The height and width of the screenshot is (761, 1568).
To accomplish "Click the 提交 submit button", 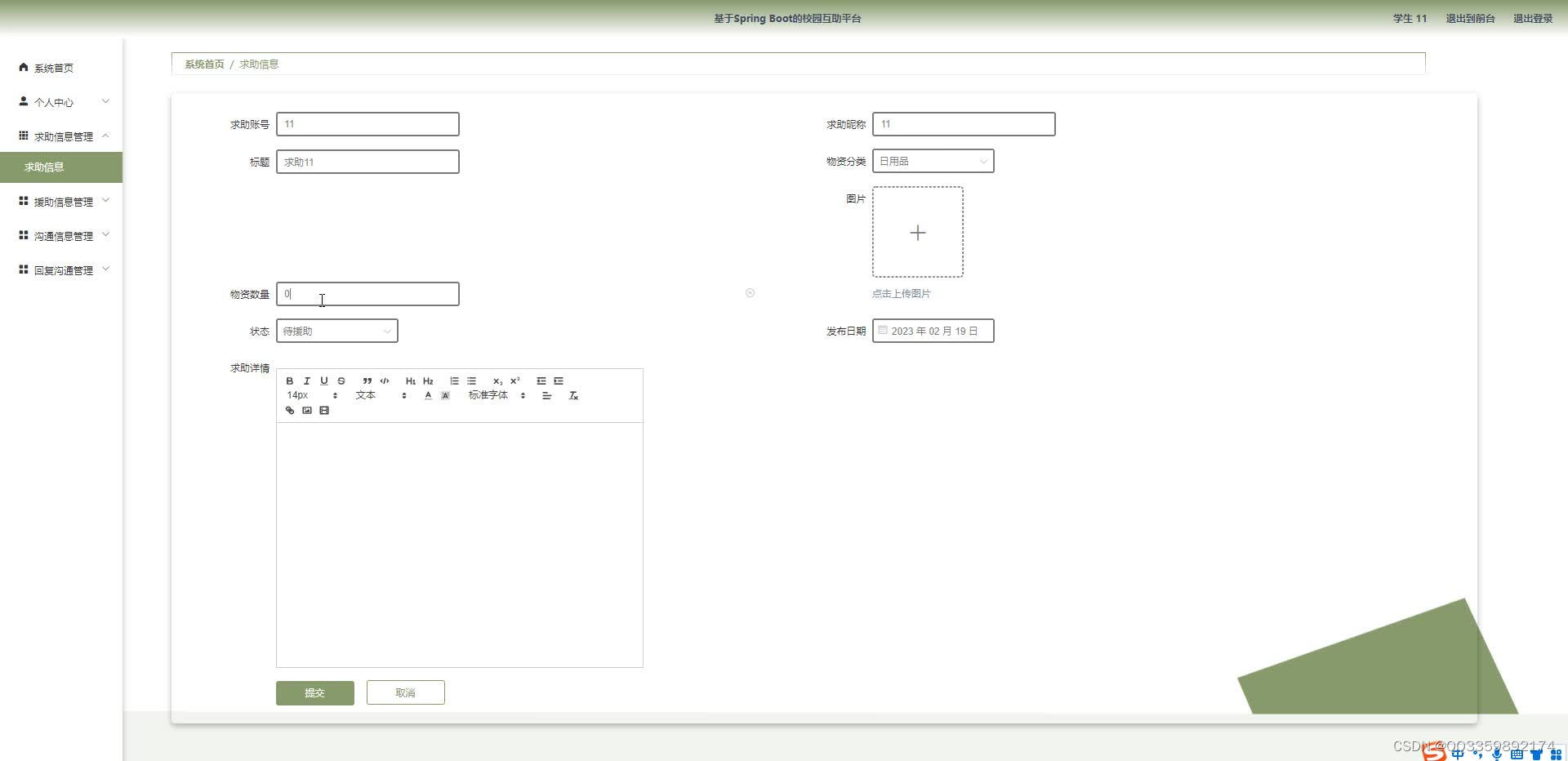I will coord(315,692).
